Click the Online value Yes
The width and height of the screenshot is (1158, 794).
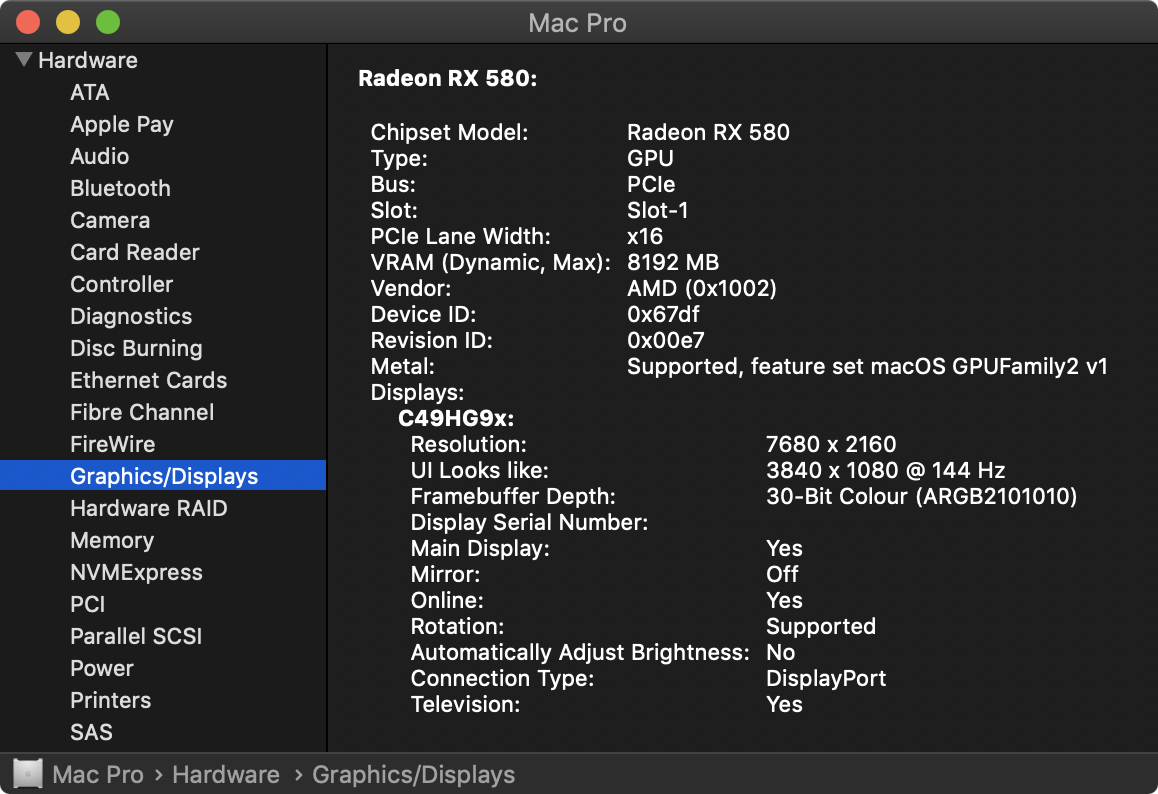tap(784, 600)
